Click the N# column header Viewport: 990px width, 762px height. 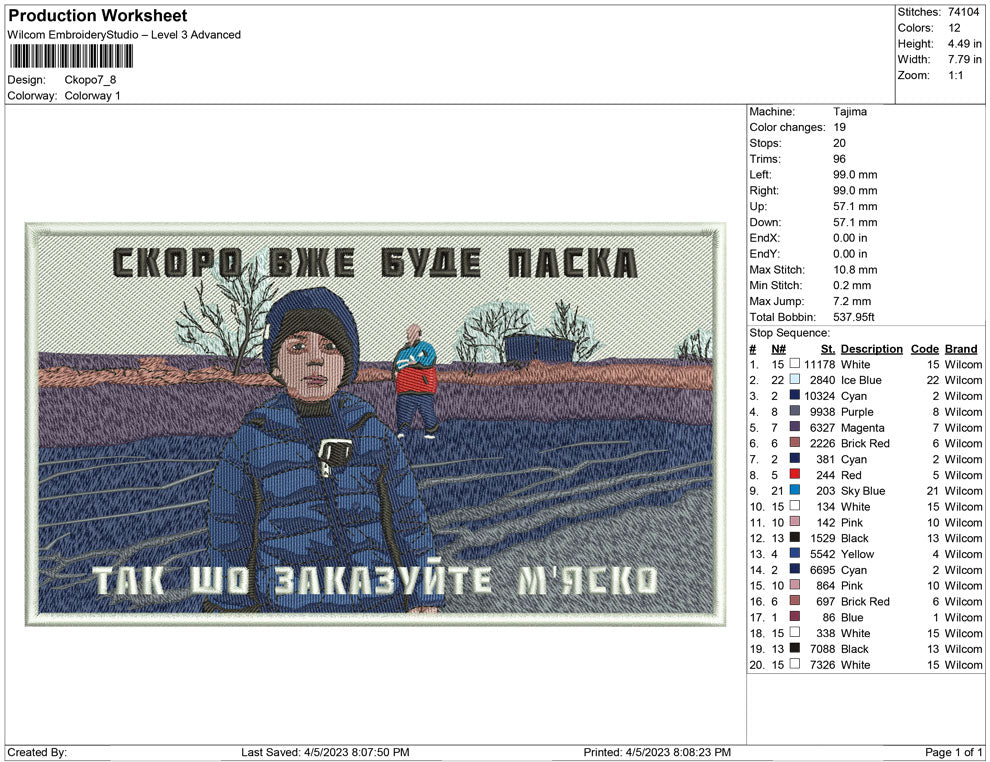778,349
